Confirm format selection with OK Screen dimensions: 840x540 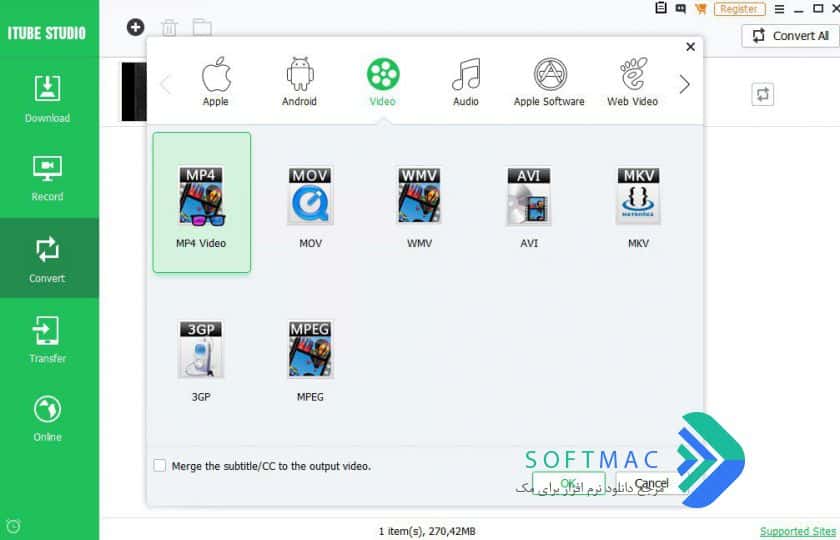point(568,483)
